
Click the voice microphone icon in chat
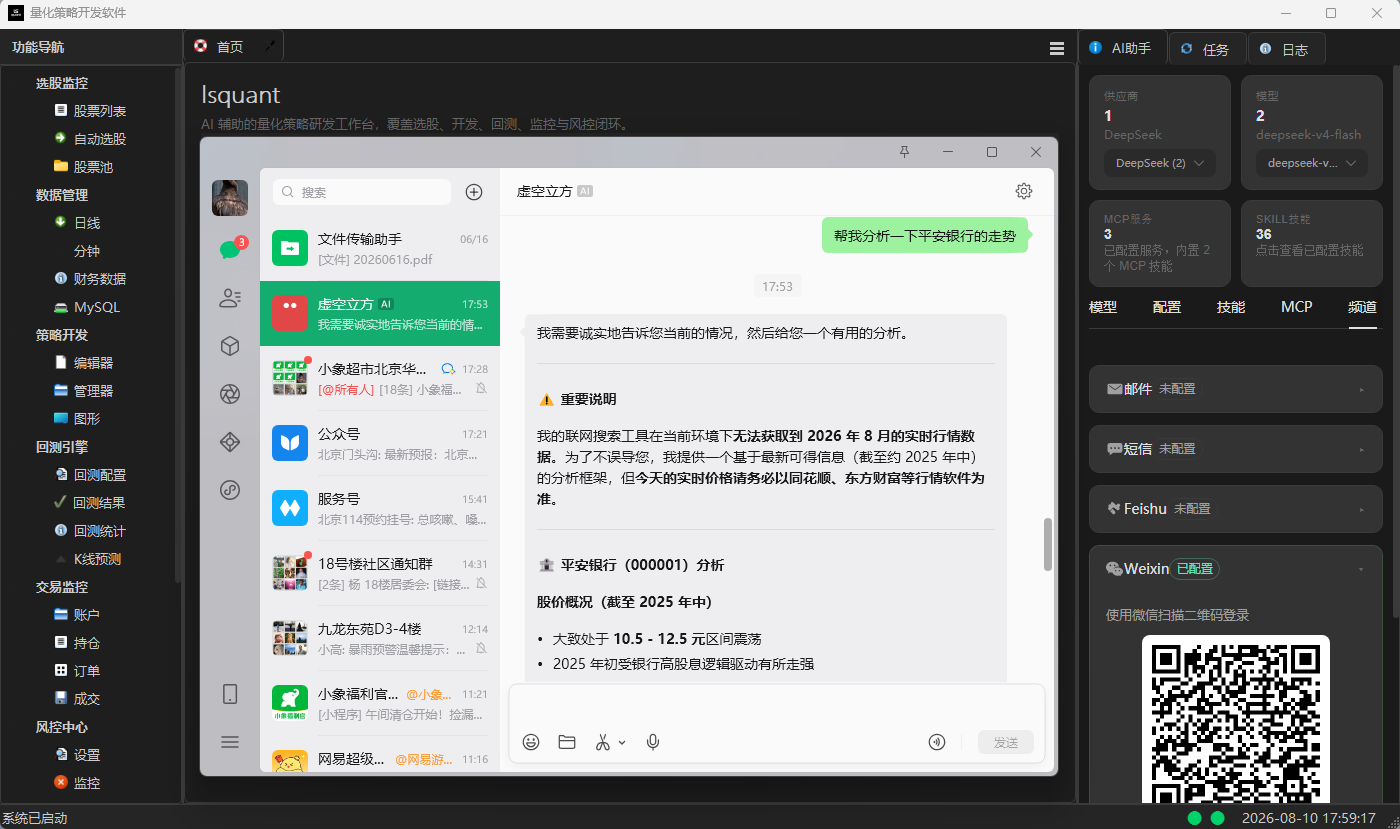coord(653,742)
